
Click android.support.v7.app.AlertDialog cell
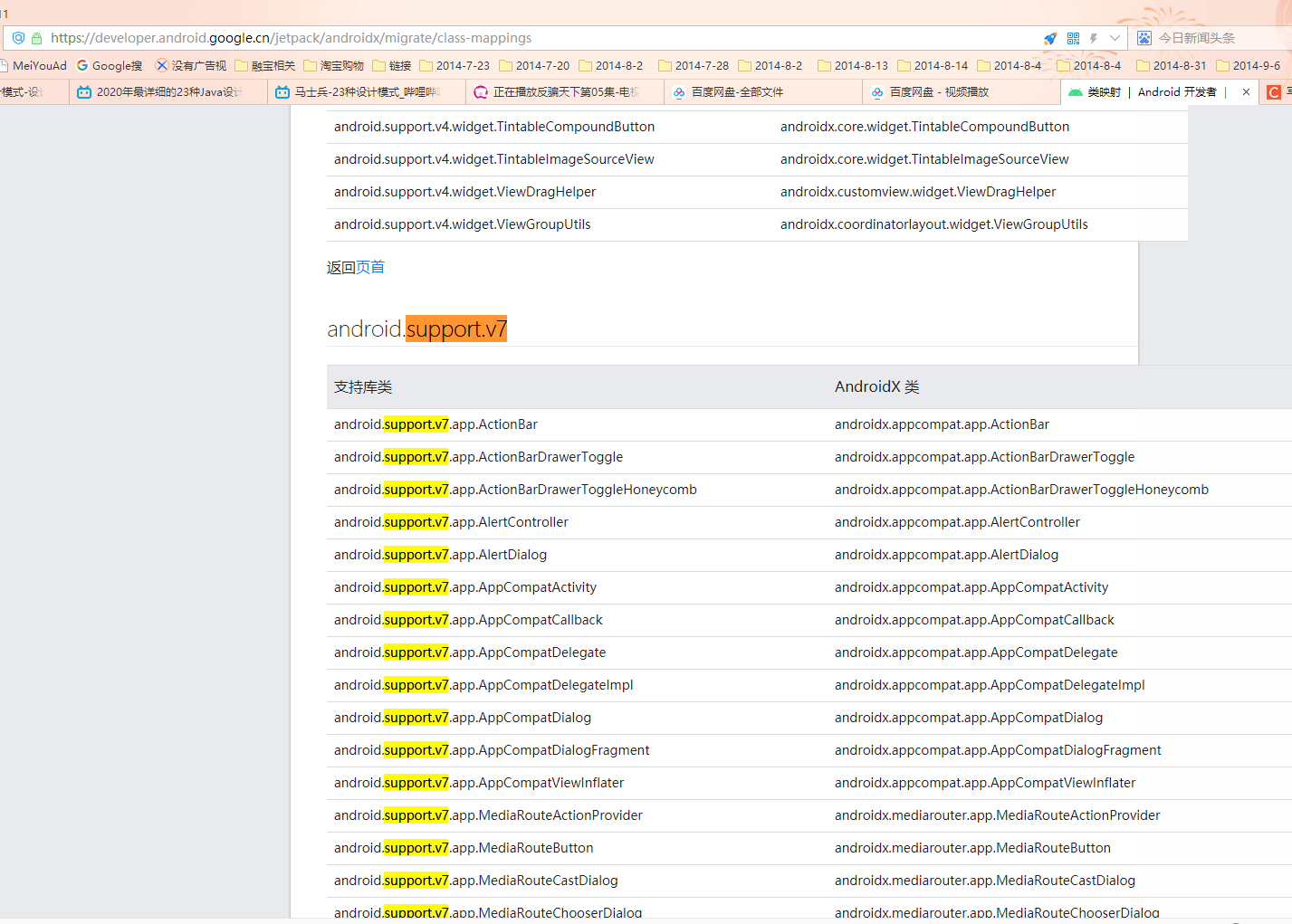pyautogui.click(x=440, y=555)
